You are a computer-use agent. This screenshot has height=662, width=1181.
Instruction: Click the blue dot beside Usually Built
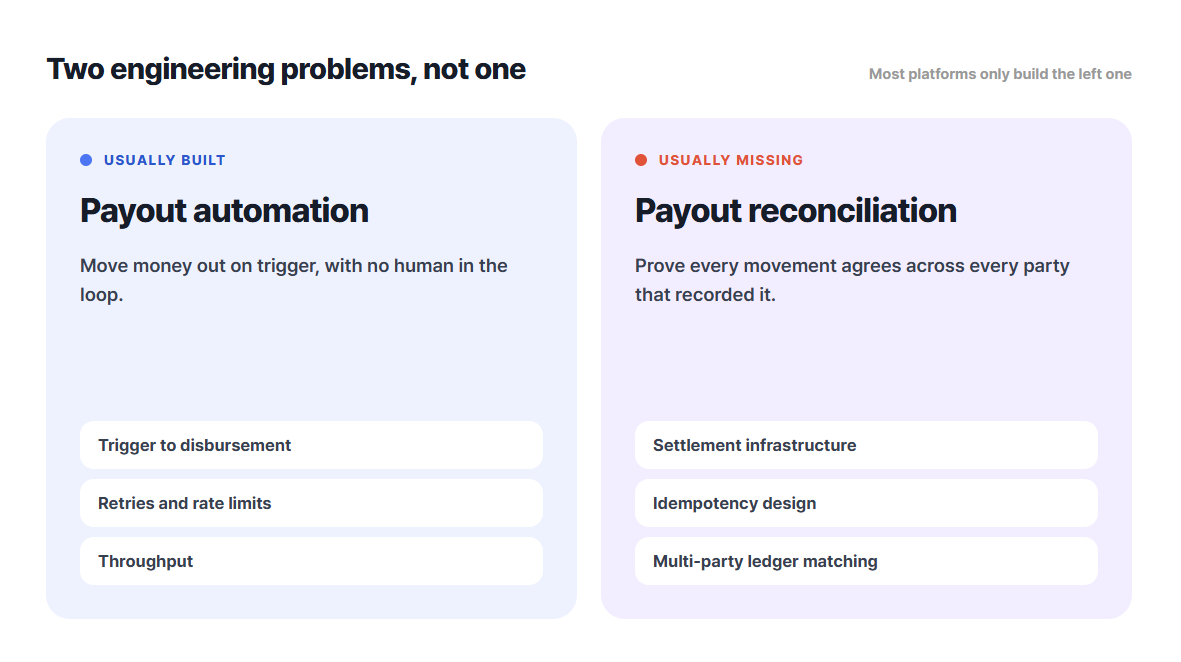[86, 160]
